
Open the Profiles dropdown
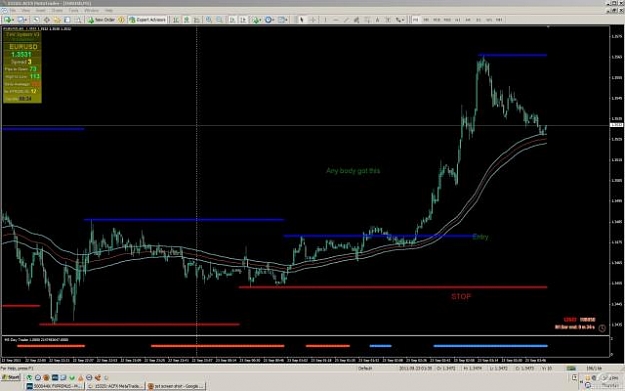pos(22,20)
